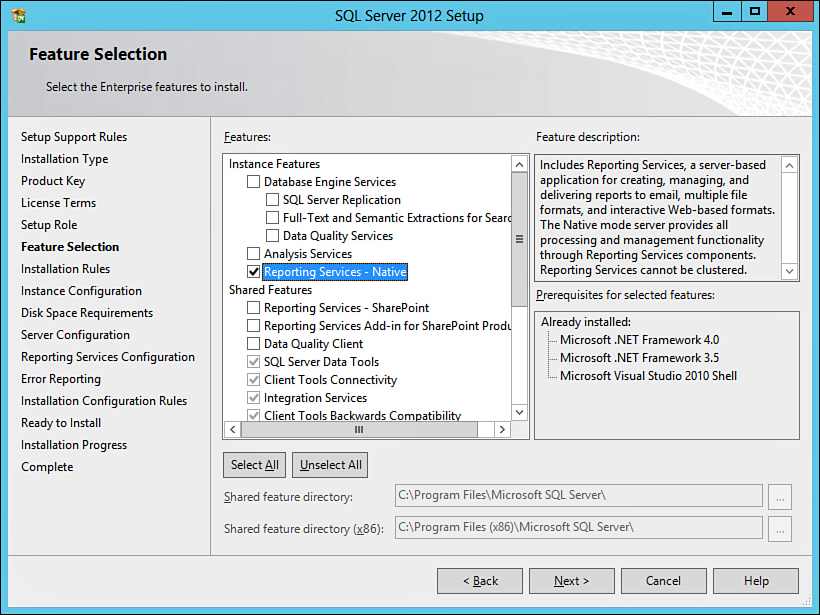The image size is (820, 615).
Task: Proceed with the Next button
Action: (x=571, y=581)
